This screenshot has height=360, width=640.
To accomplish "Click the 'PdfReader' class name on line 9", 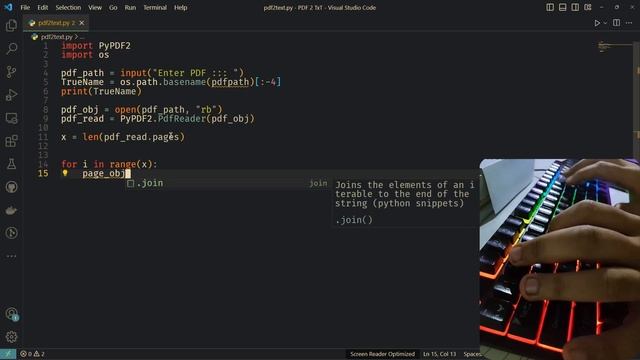I will (x=182, y=119).
